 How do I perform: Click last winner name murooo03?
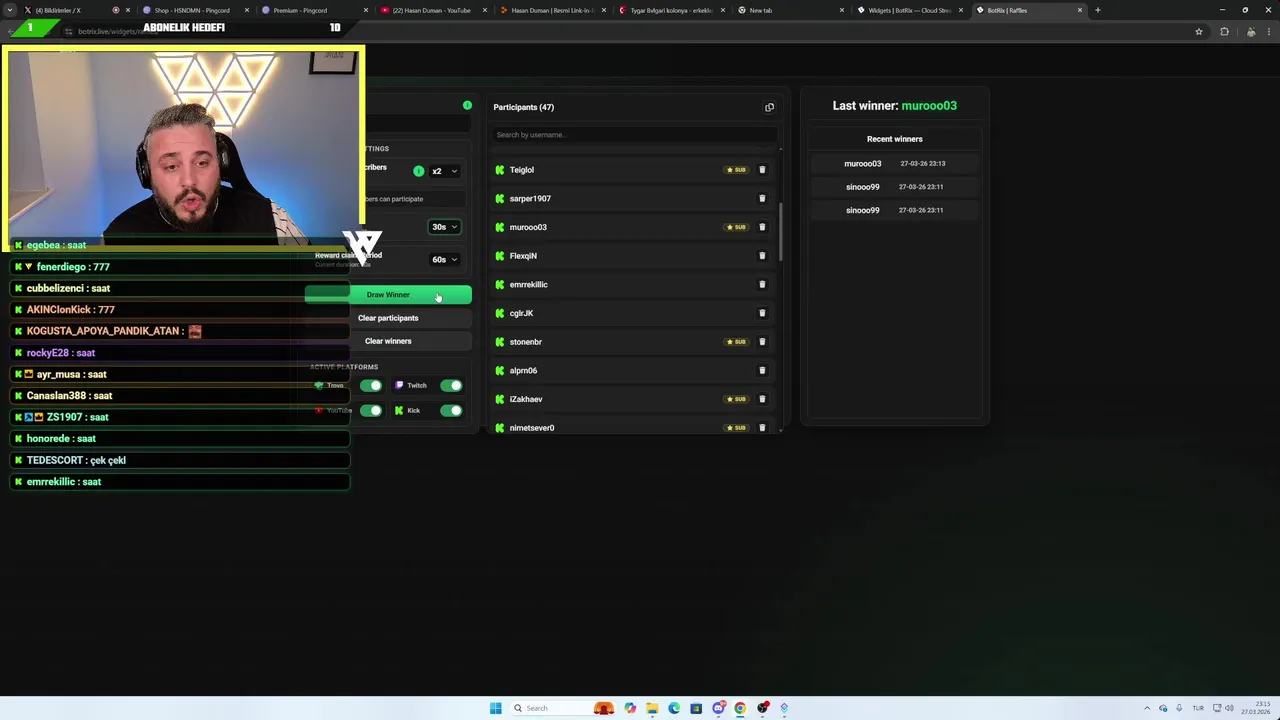click(929, 105)
